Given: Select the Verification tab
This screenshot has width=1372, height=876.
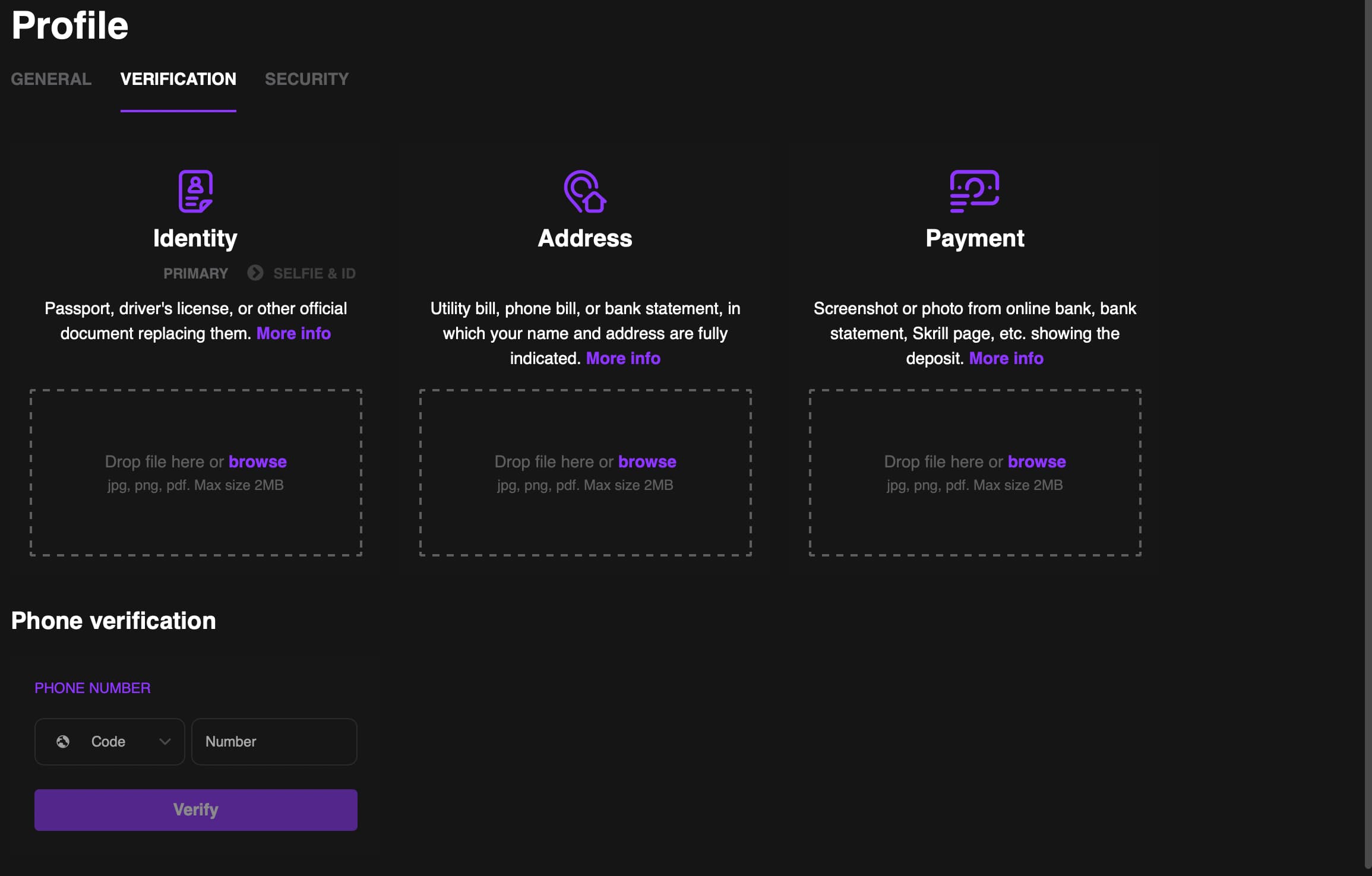Looking at the screenshot, I should point(178,79).
